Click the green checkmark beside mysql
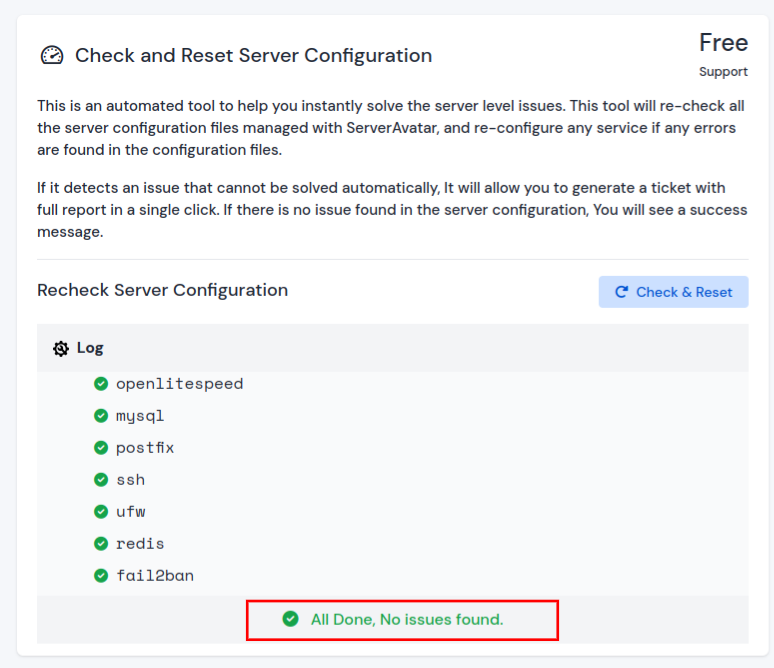This screenshot has width=774, height=668. click(101, 416)
